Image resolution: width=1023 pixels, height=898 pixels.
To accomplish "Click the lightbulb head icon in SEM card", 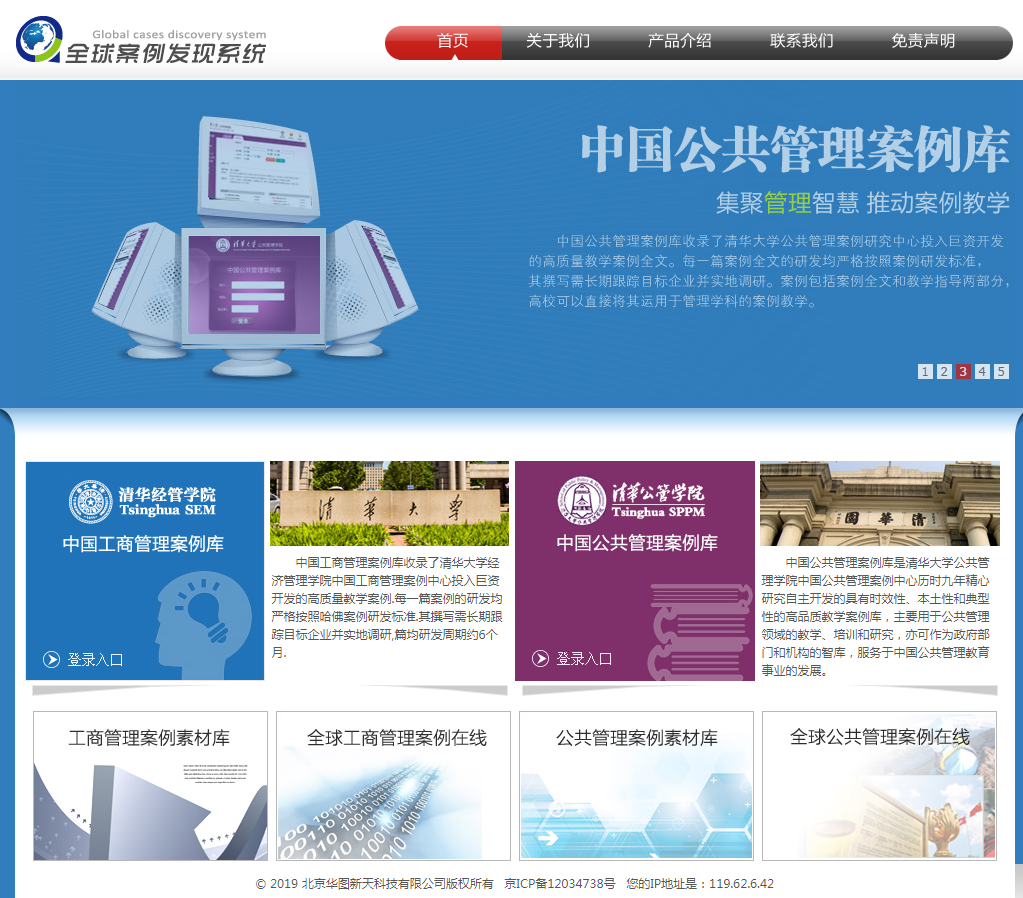I will pos(203,625).
